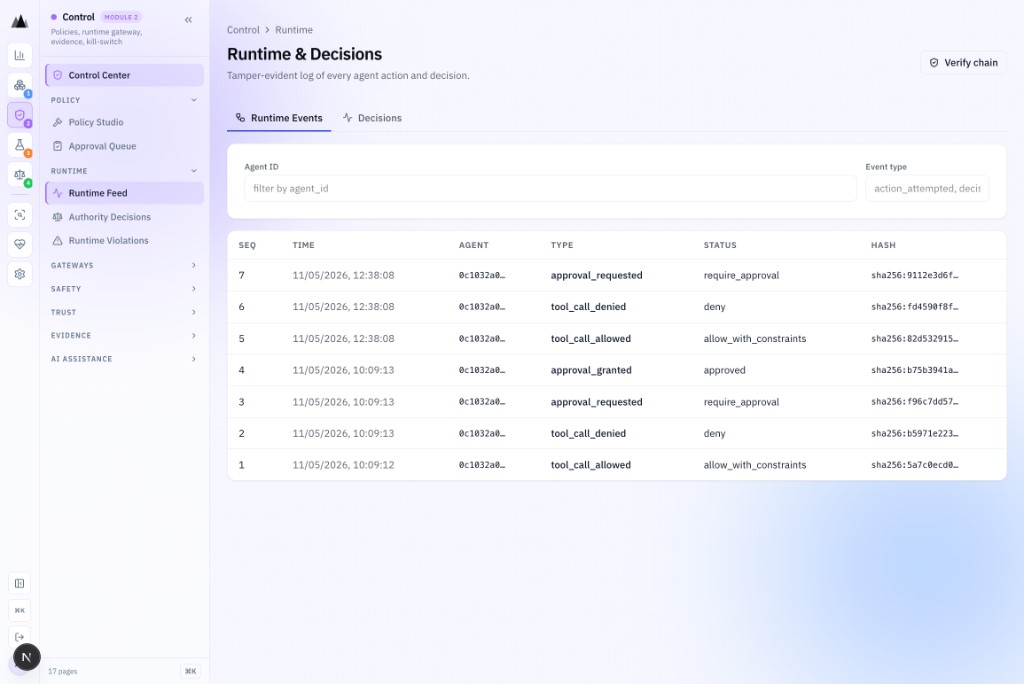This screenshot has height=684, width=1024.
Task: Click hash sha256:fd4590f8f in row 6
Action: coord(914,307)
